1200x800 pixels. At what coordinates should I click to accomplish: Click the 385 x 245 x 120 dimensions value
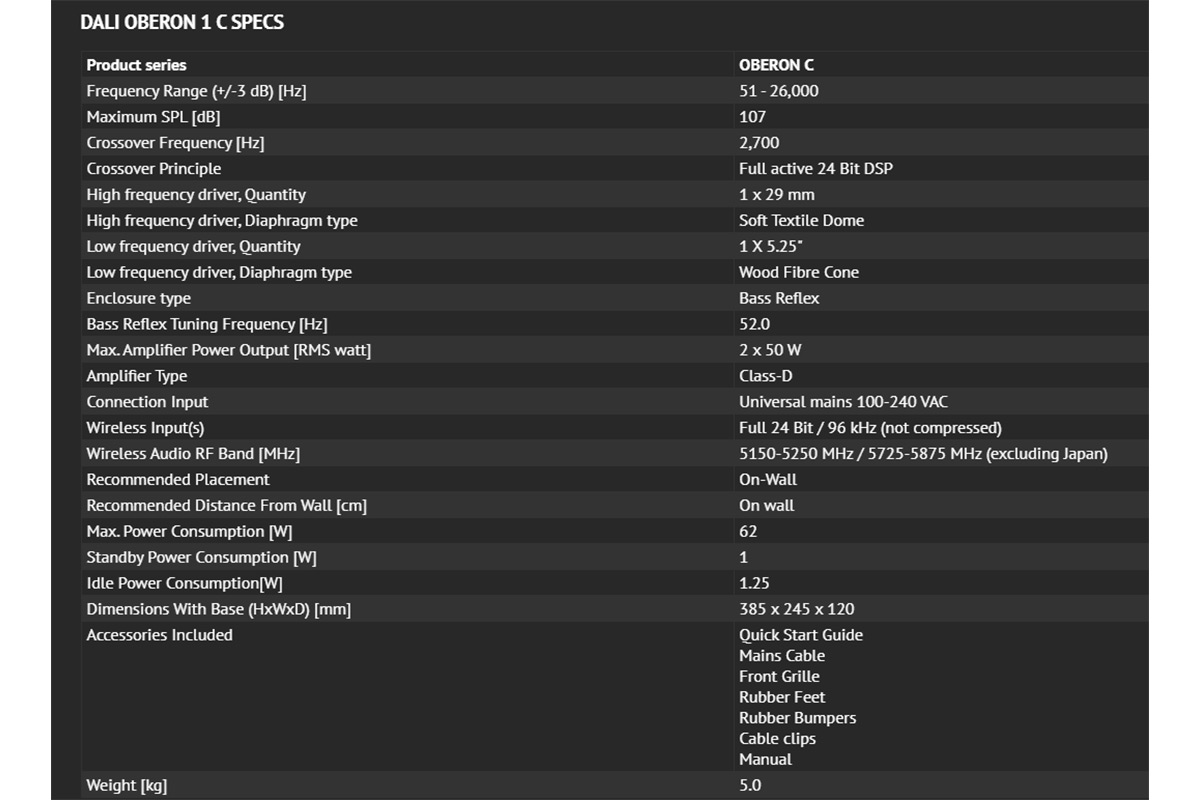click(x=796, y=609)
